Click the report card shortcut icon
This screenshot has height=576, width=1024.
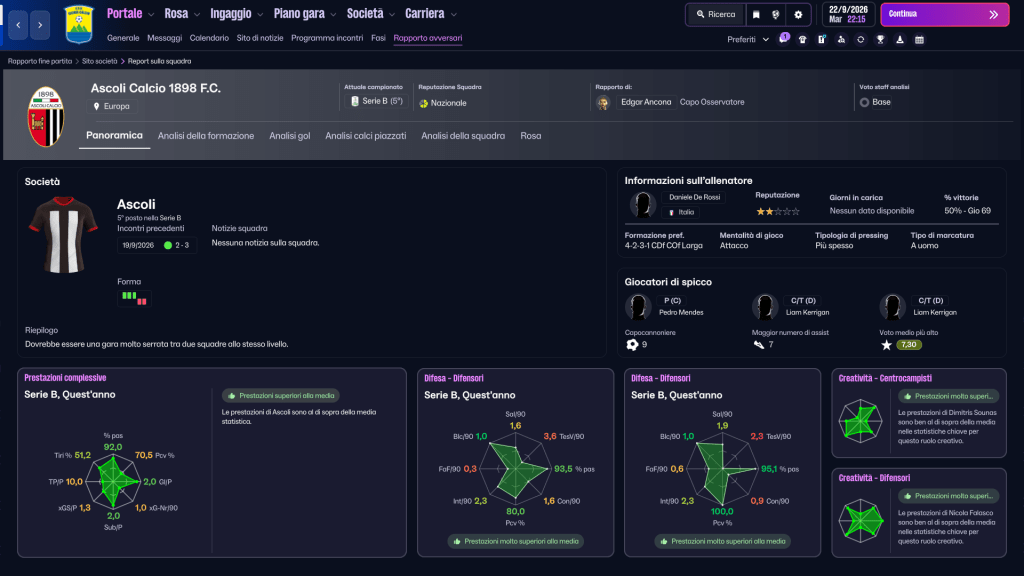[x=822, y=40]
